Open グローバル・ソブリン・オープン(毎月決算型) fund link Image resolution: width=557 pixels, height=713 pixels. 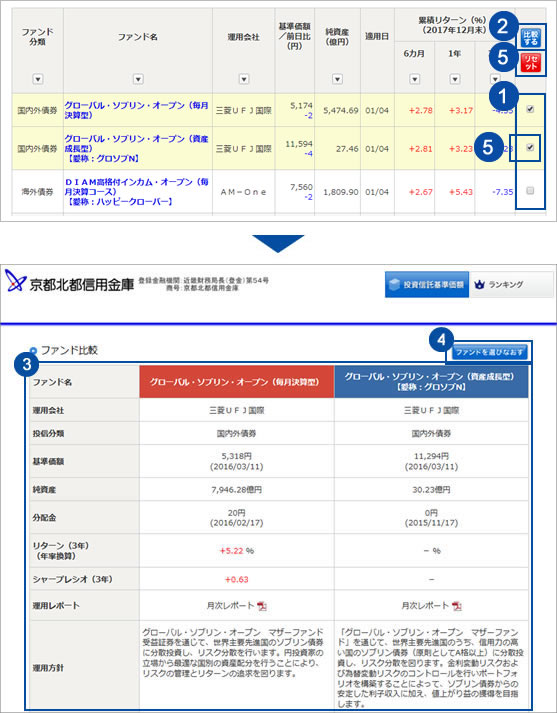(x=136, y=110)
